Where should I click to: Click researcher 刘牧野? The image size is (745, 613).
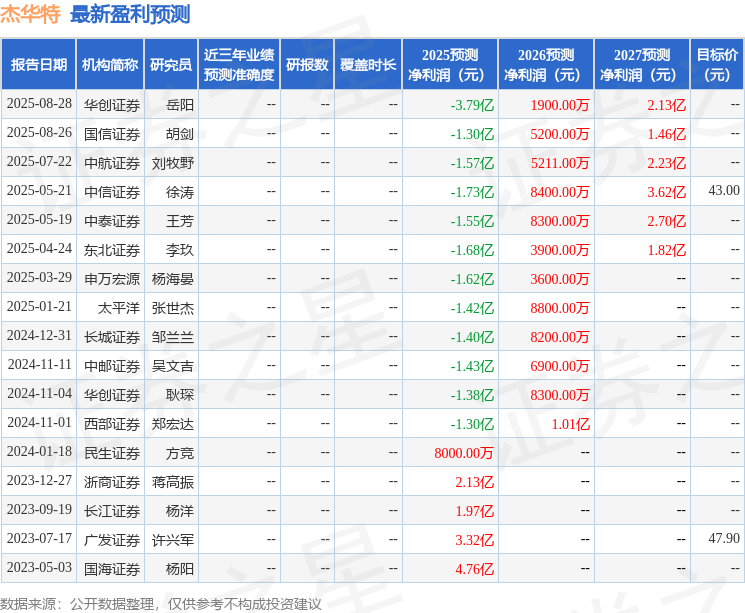[172, 163]
